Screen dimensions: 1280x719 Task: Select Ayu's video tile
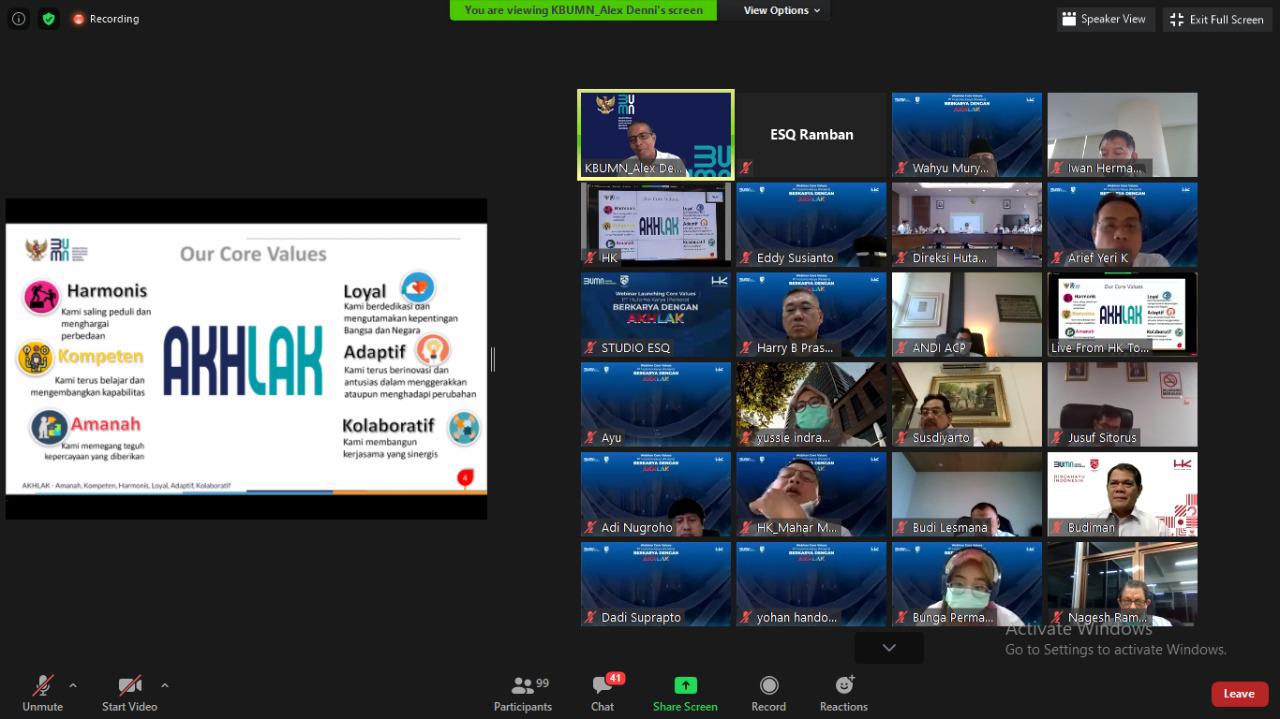click(656, 405)
